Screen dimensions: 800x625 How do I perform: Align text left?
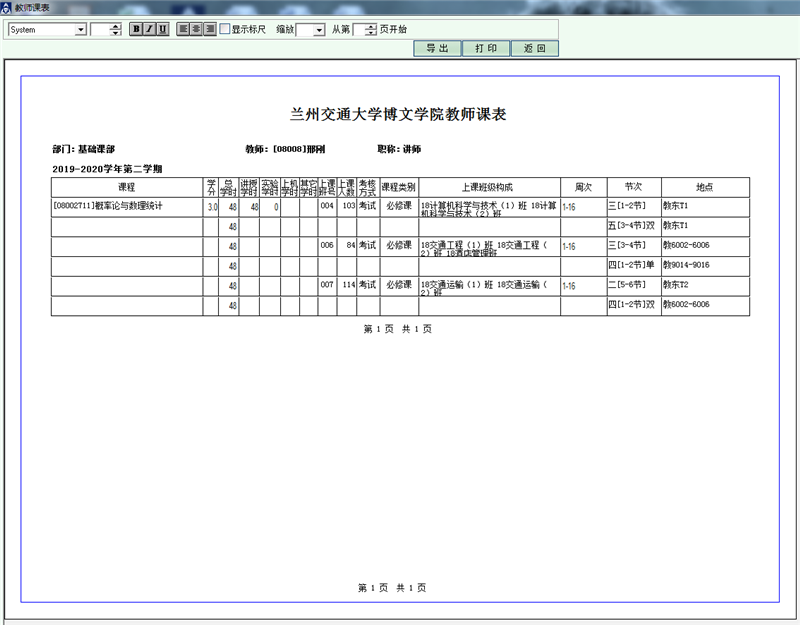tap(184, 29)
